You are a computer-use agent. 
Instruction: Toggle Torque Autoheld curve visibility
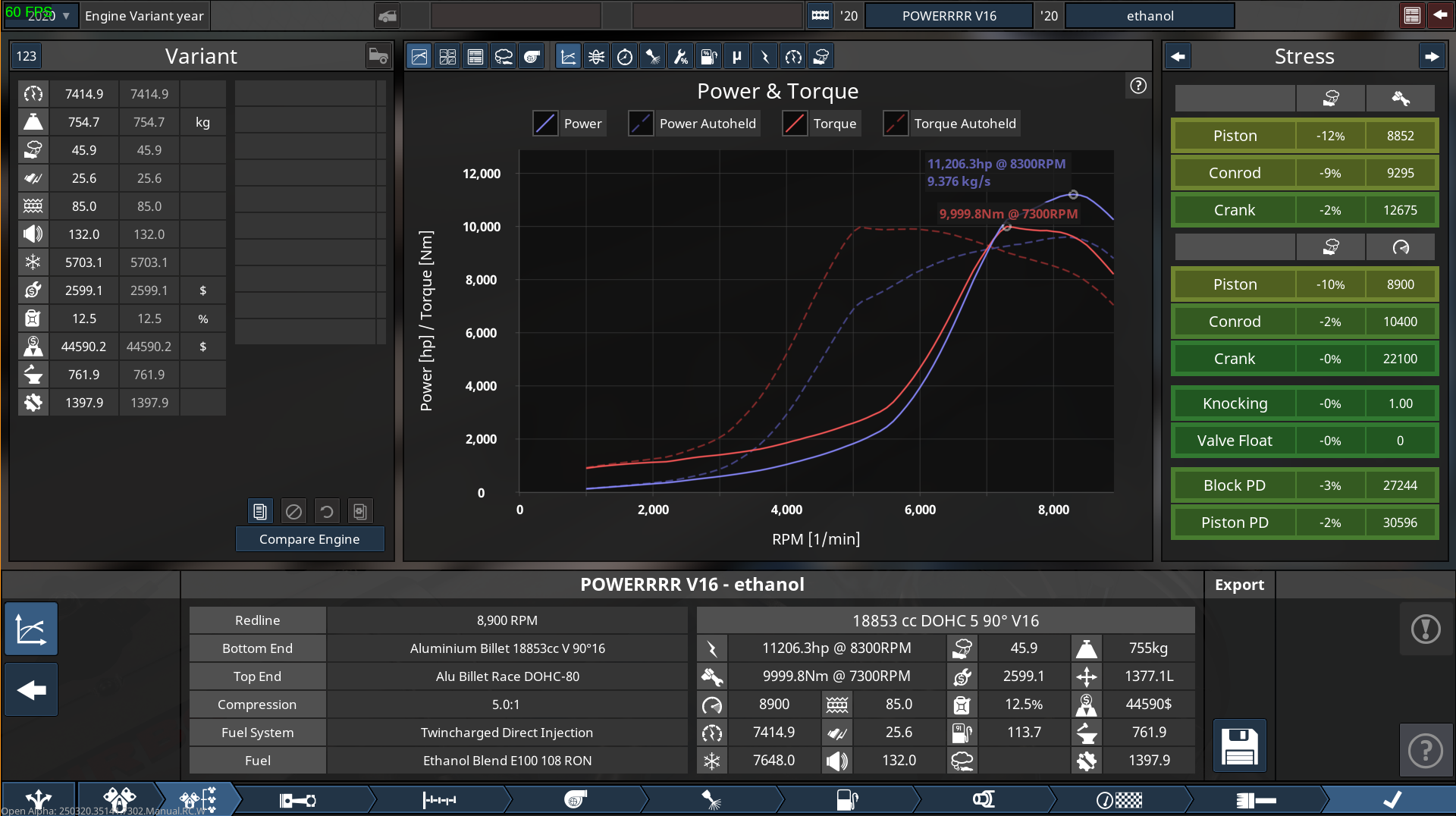(x=964, y=124)
